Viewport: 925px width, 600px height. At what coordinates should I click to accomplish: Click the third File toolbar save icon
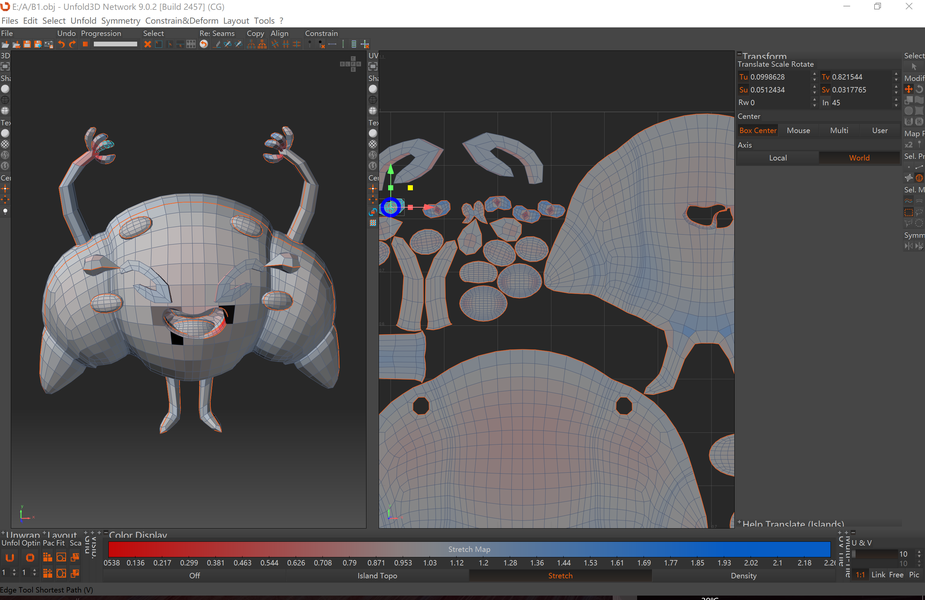point(27,44)
